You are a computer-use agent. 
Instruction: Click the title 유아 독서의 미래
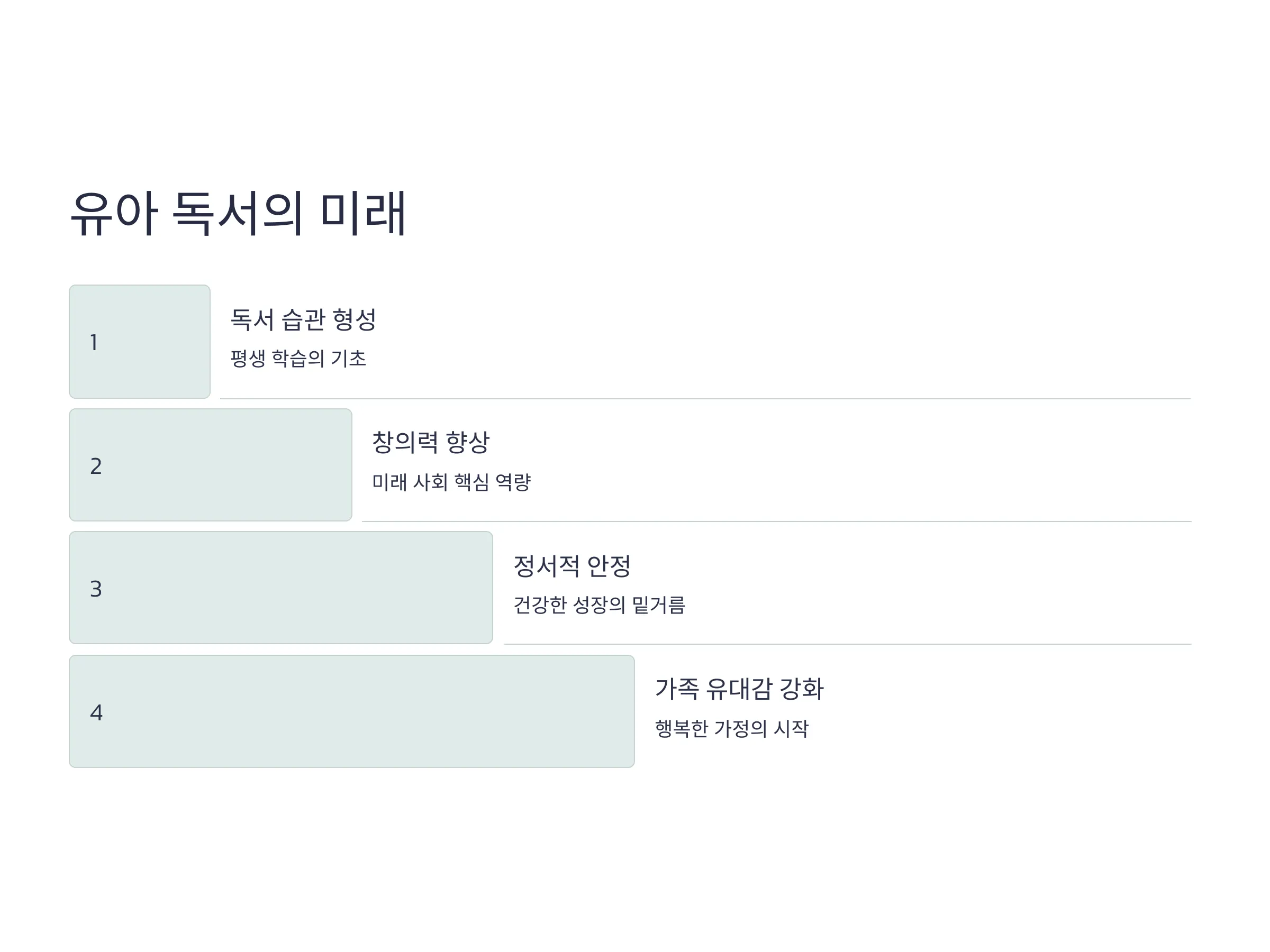point(238,214)
